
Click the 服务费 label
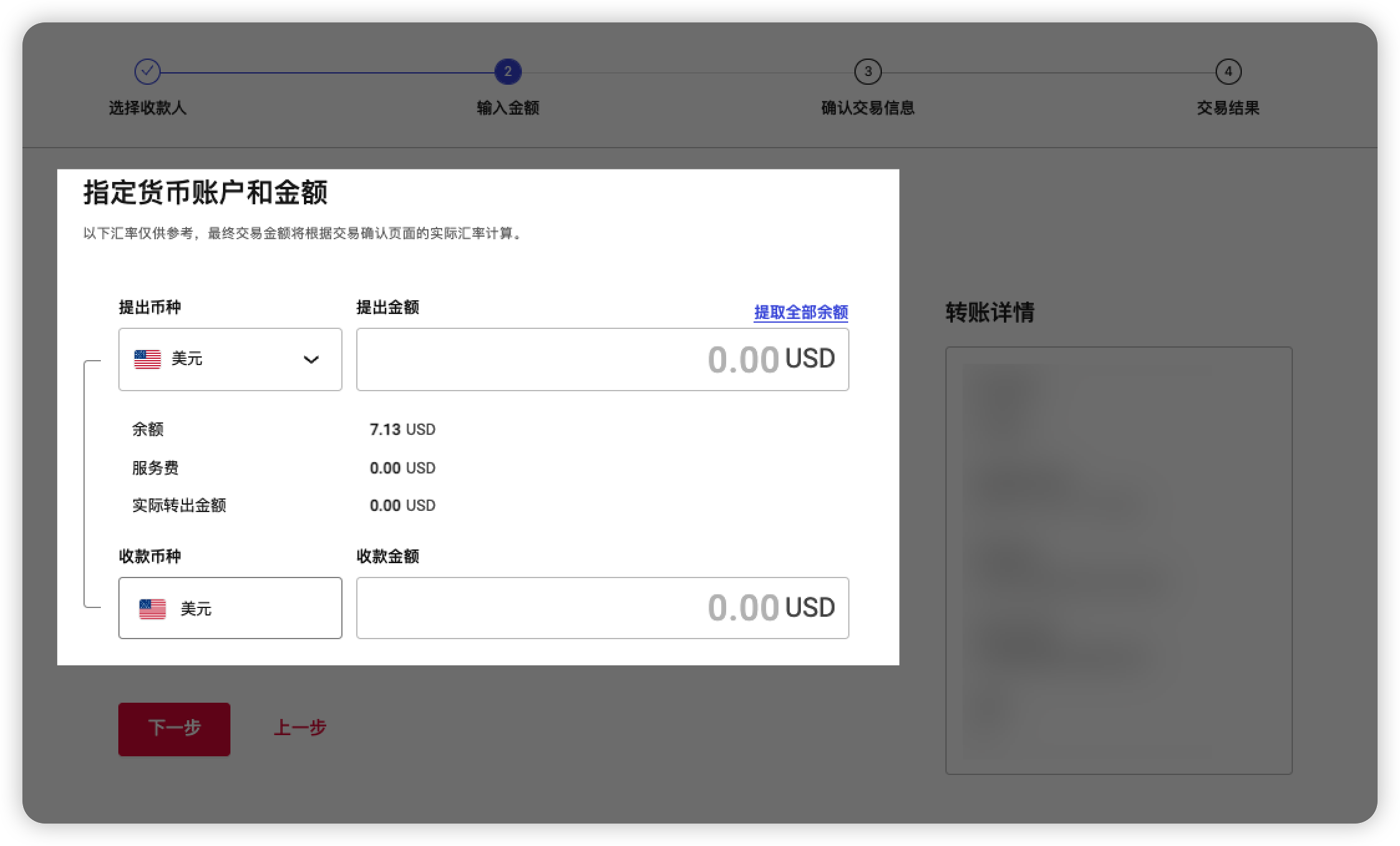pyautogui.click(x=155, y=468)
